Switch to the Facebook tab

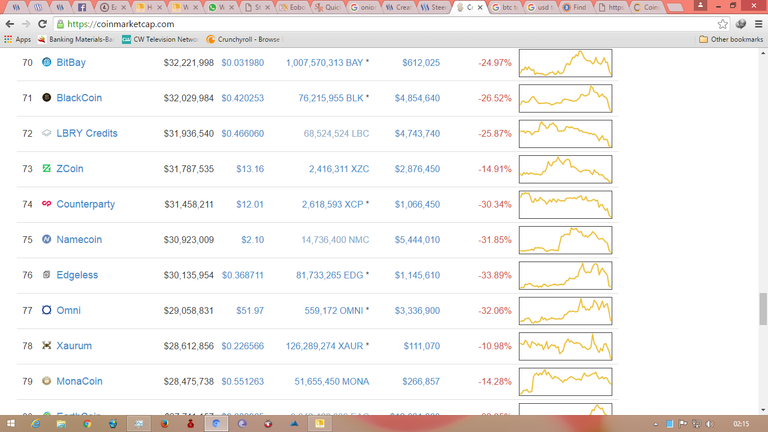coord(82,7)
